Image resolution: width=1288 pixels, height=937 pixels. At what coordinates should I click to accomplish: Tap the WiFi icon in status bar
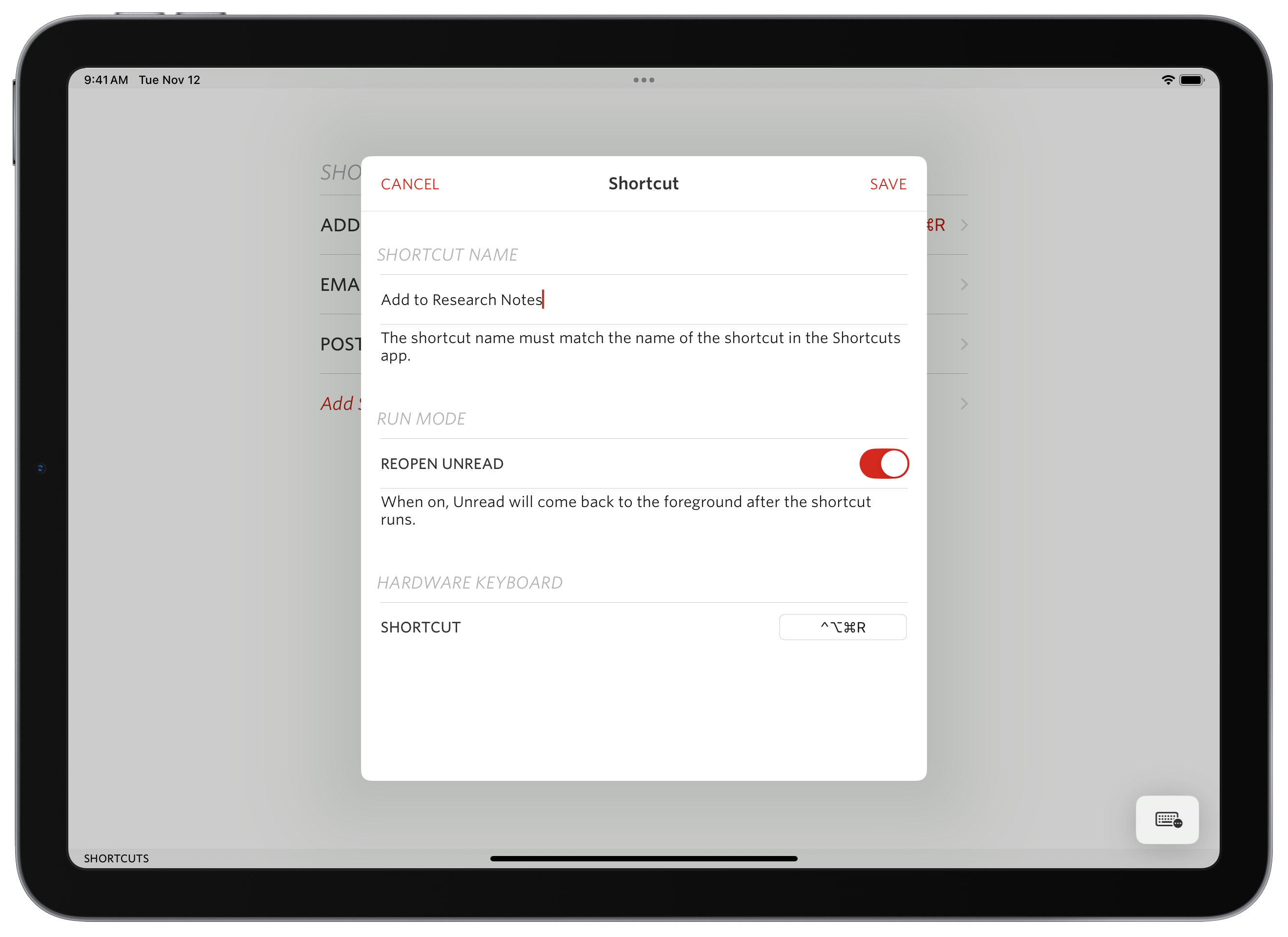(x=1164, y=79)
